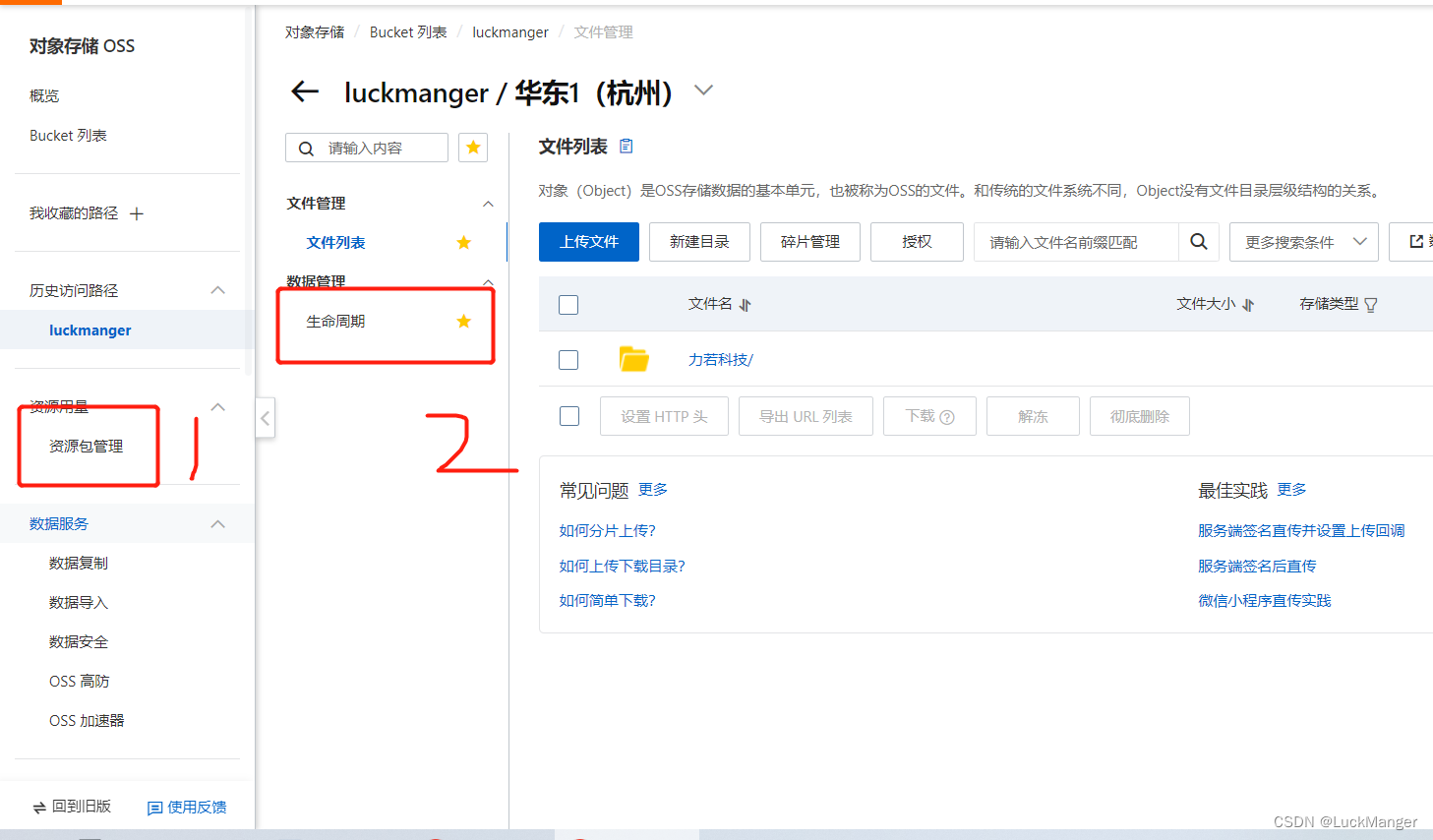Click the 碎片管理 button

(810, 242)
